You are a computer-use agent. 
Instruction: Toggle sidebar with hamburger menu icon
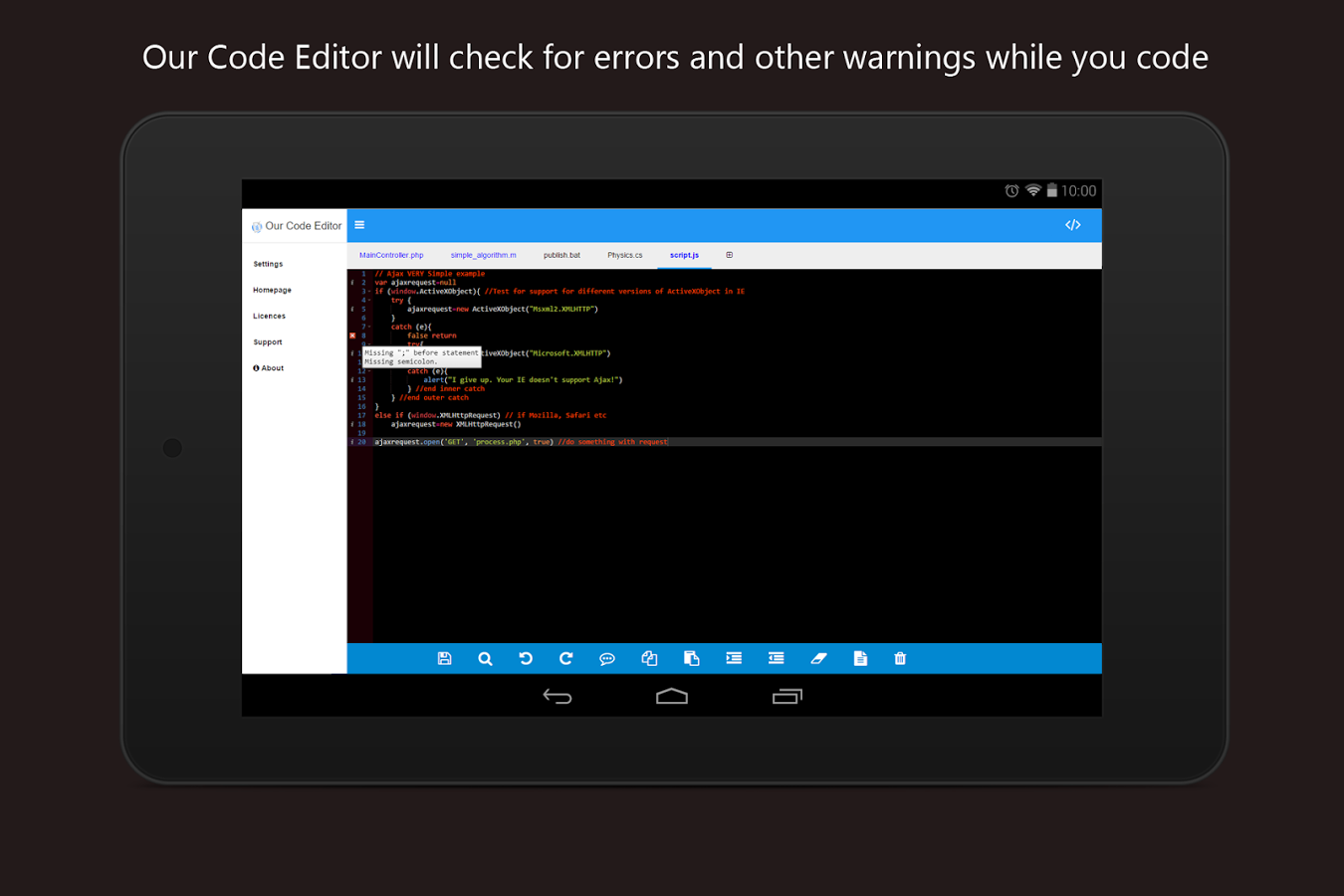(359, 225)
